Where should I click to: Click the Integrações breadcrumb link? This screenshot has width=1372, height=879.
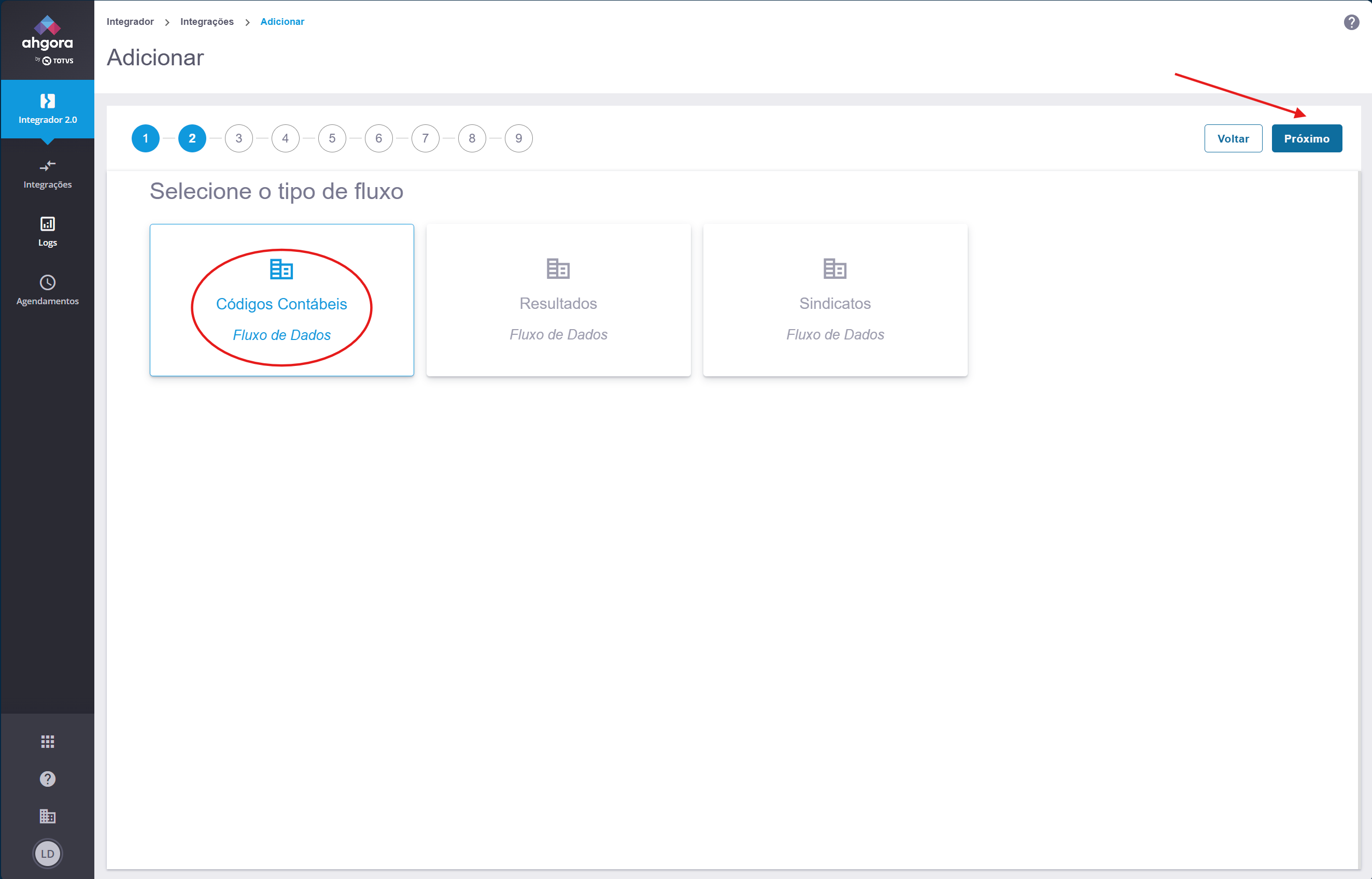click(207, 22)
